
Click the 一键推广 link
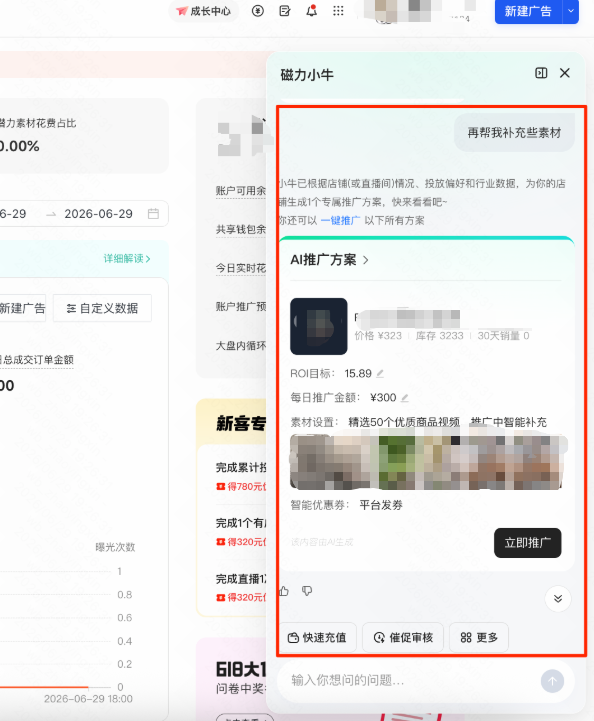click(x=340, y=221)
